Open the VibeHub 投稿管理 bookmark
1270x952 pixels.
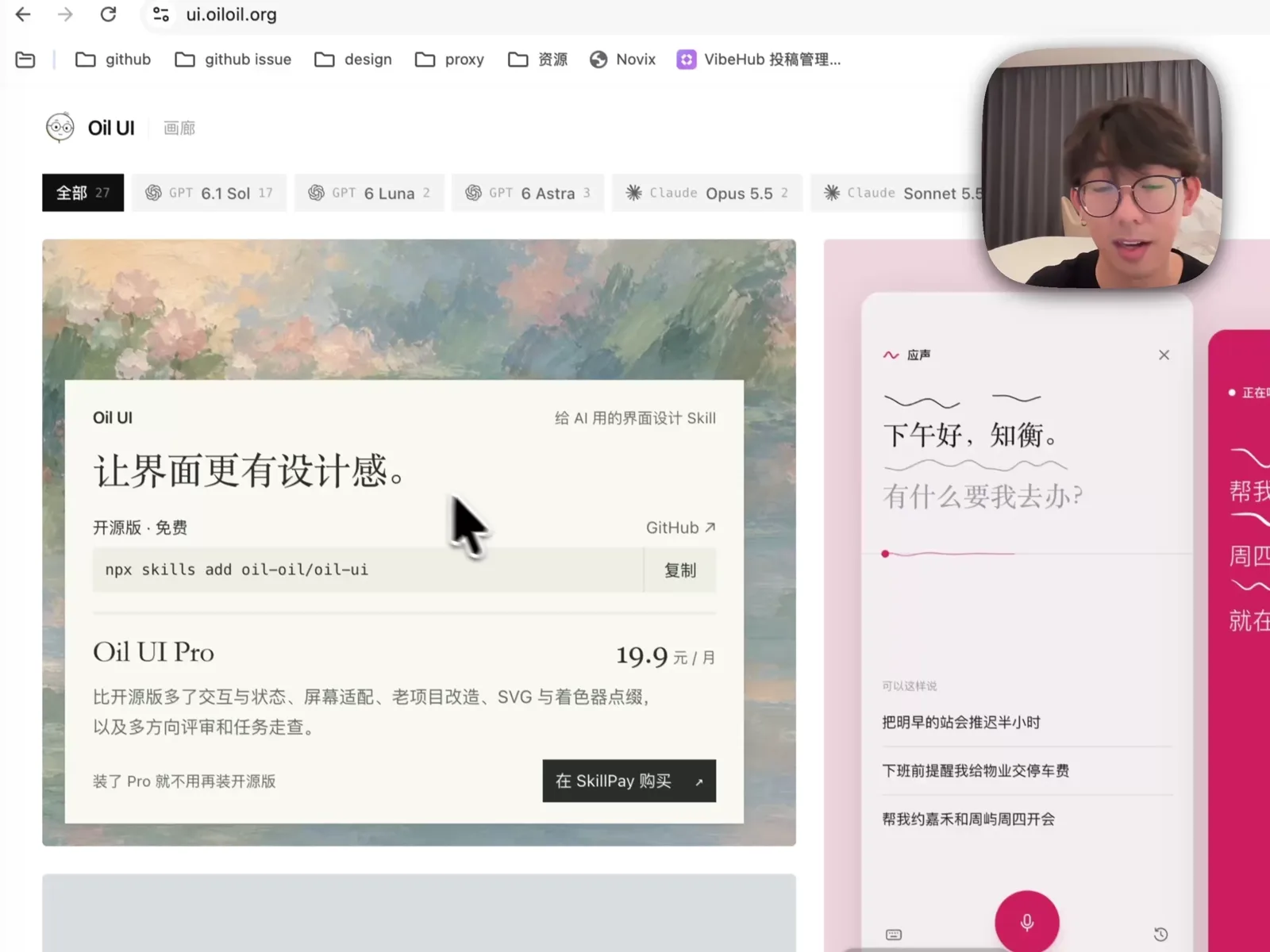758,59
